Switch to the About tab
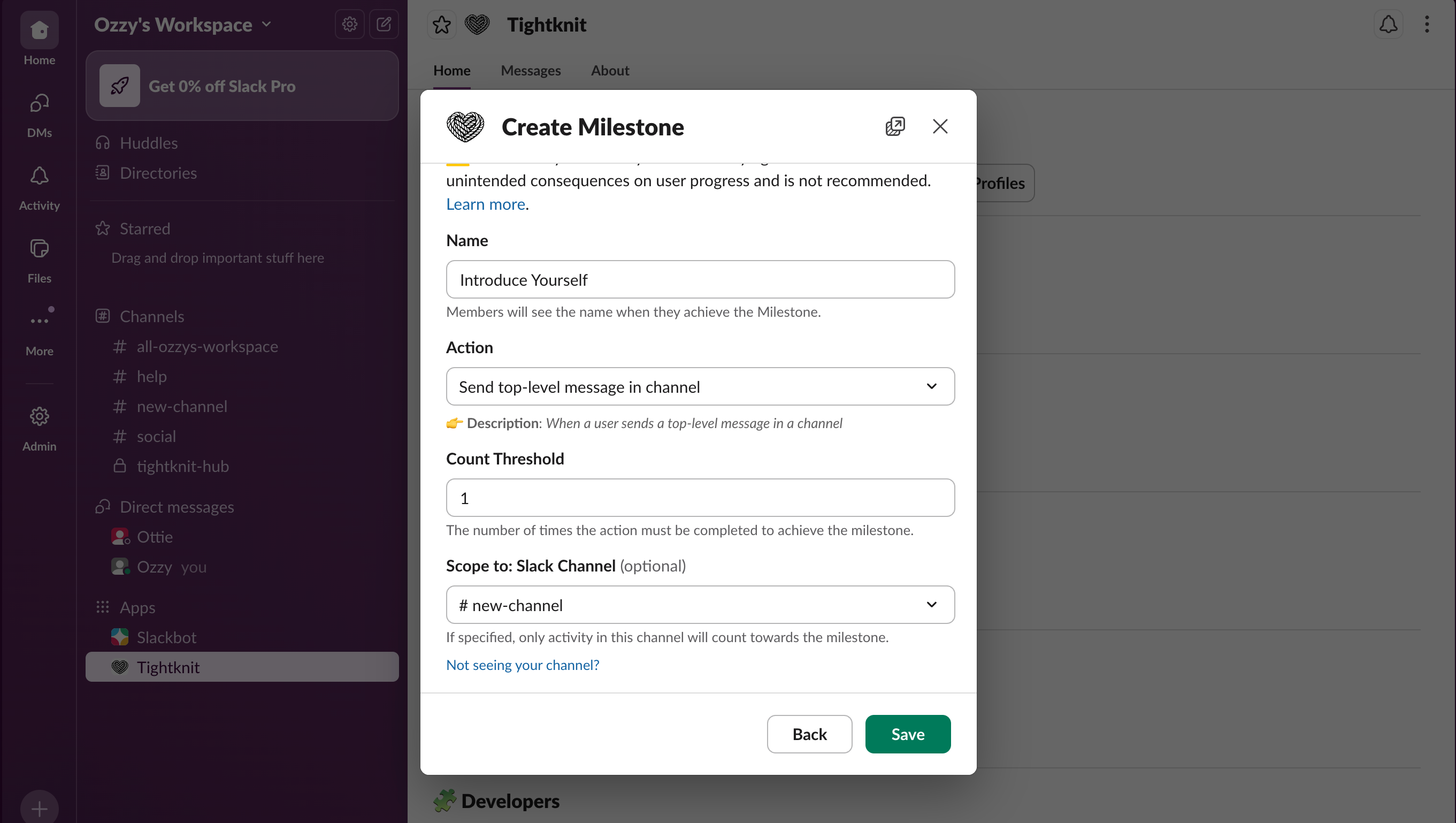This screenshot has width=1456, height=823. 609,71
